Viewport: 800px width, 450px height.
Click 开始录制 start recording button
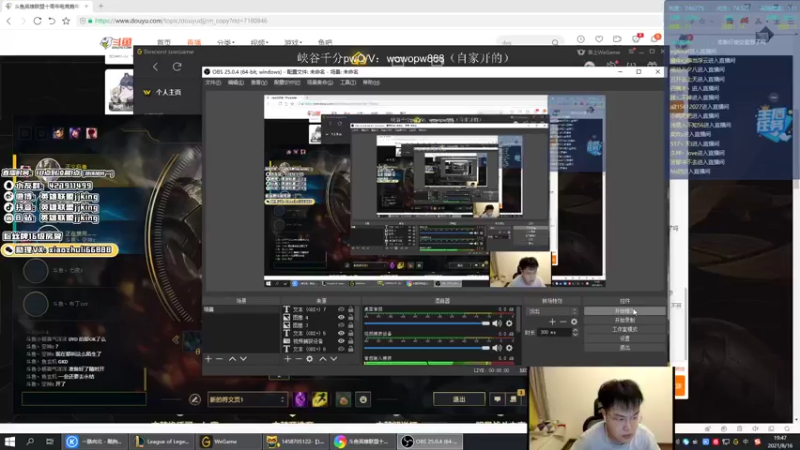(x=624, y=320)
